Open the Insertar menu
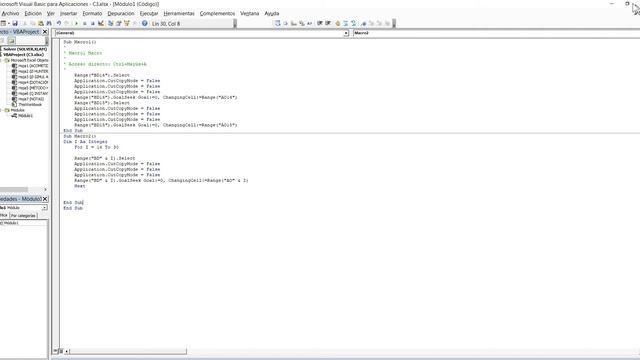The height and width of the screenshot is (360, 640). click(69, 13)
